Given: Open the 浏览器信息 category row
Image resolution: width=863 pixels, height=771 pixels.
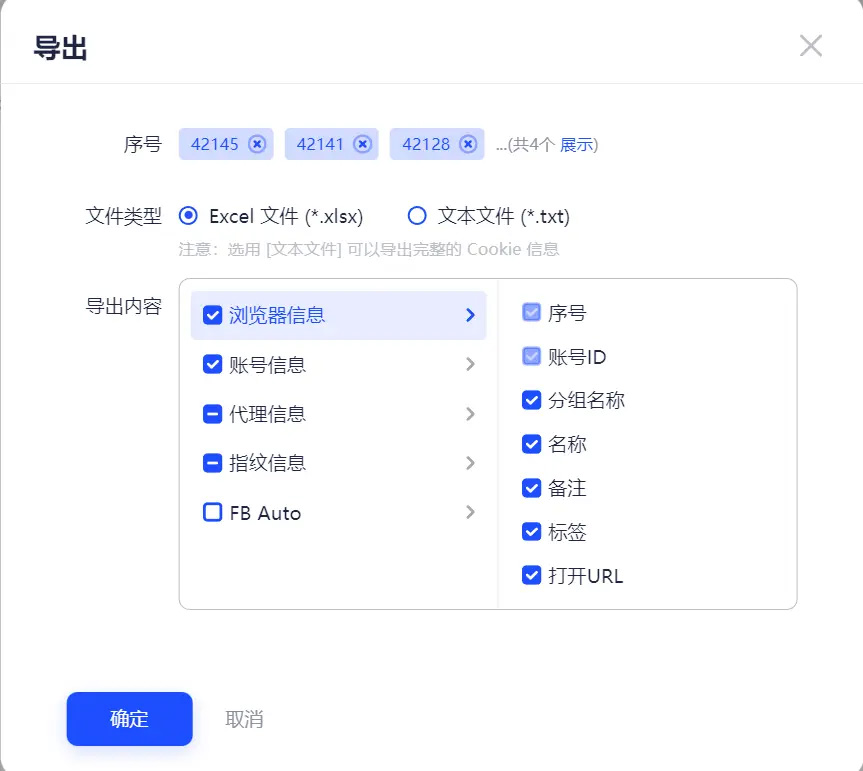Looking at the screenshot, I should click(x=338, y=315).
